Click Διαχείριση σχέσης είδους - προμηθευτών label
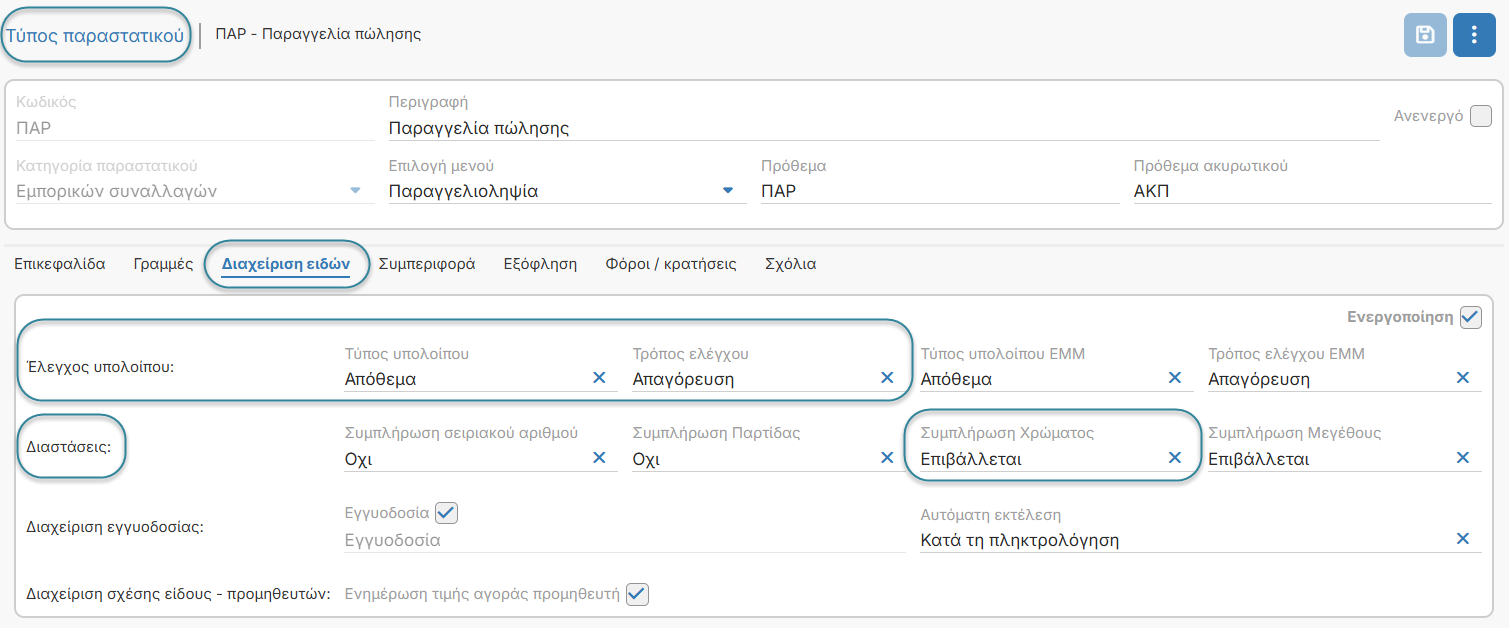The width and height of the screenshot is (1509, 628). coord(178,594)
